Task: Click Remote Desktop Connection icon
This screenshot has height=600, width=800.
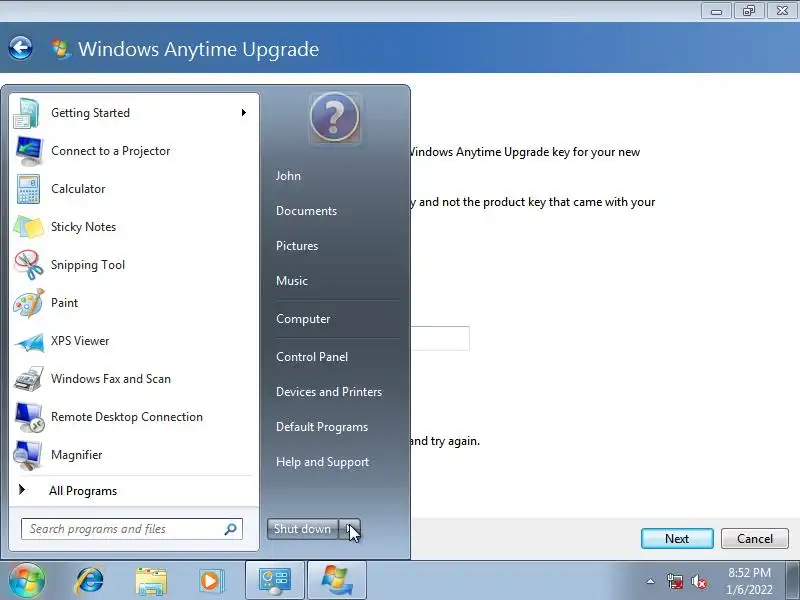Action: (x=29, y=417)
